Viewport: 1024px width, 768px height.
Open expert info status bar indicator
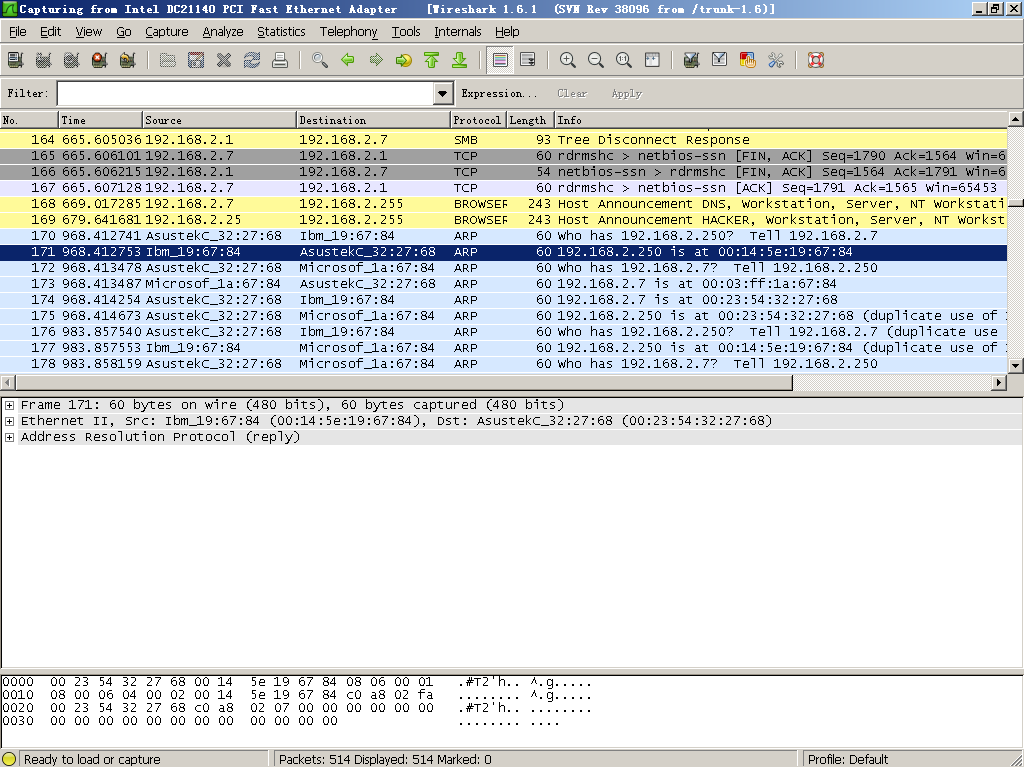(x=9, y=759)
